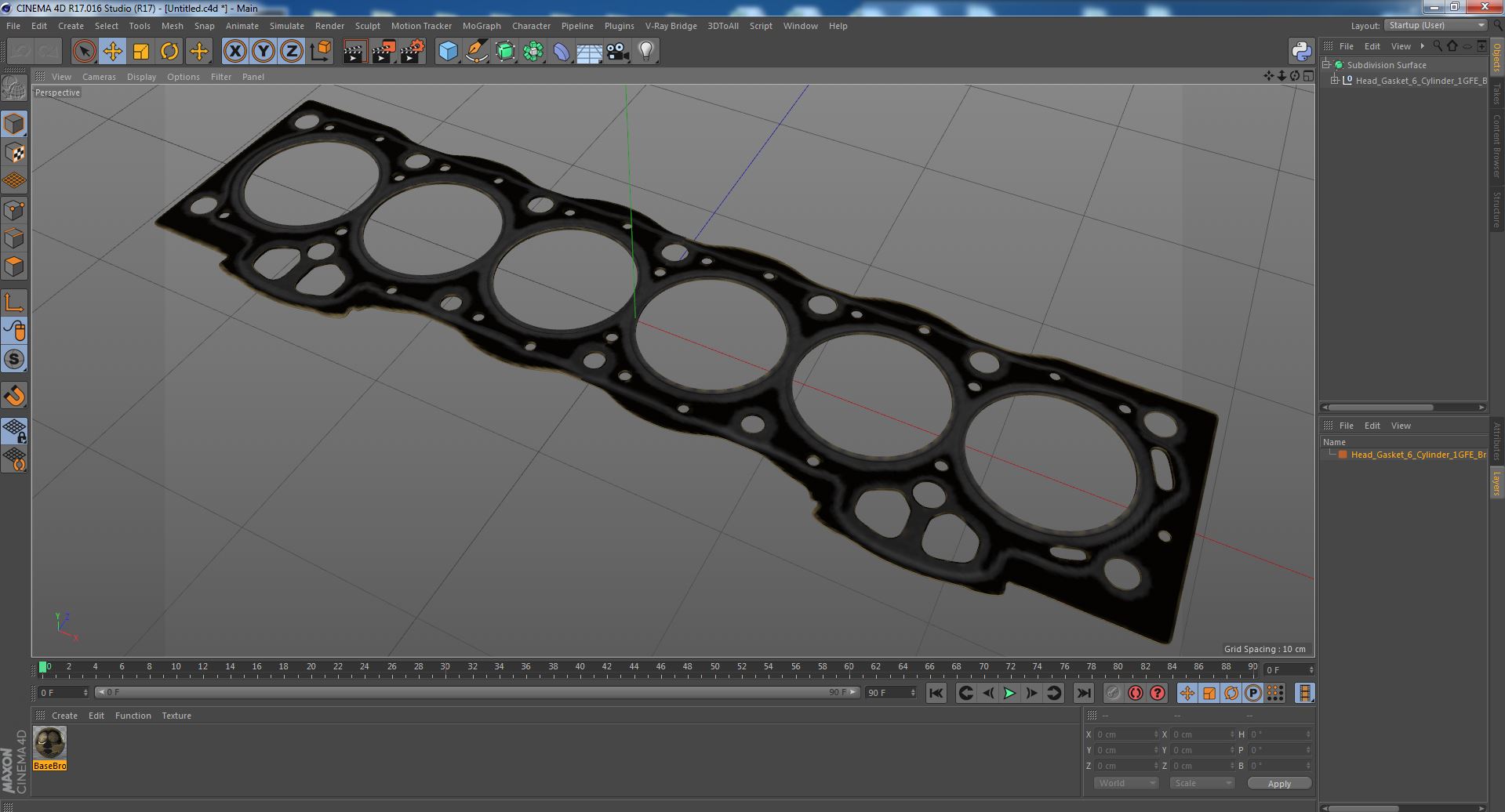Toggle the Position key recording icon
Image resolution: width=1505 pixels, height=812 pixels.
(1187, 693)
